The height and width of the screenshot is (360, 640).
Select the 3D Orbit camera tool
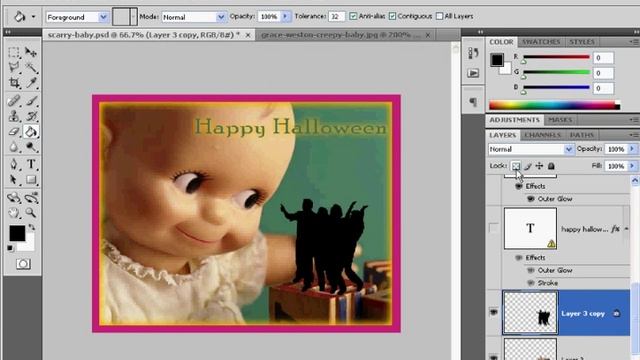[31, 198]
